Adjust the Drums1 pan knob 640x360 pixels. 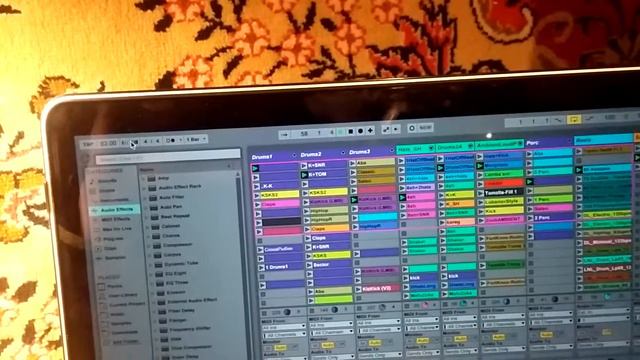tap(287, 312)
